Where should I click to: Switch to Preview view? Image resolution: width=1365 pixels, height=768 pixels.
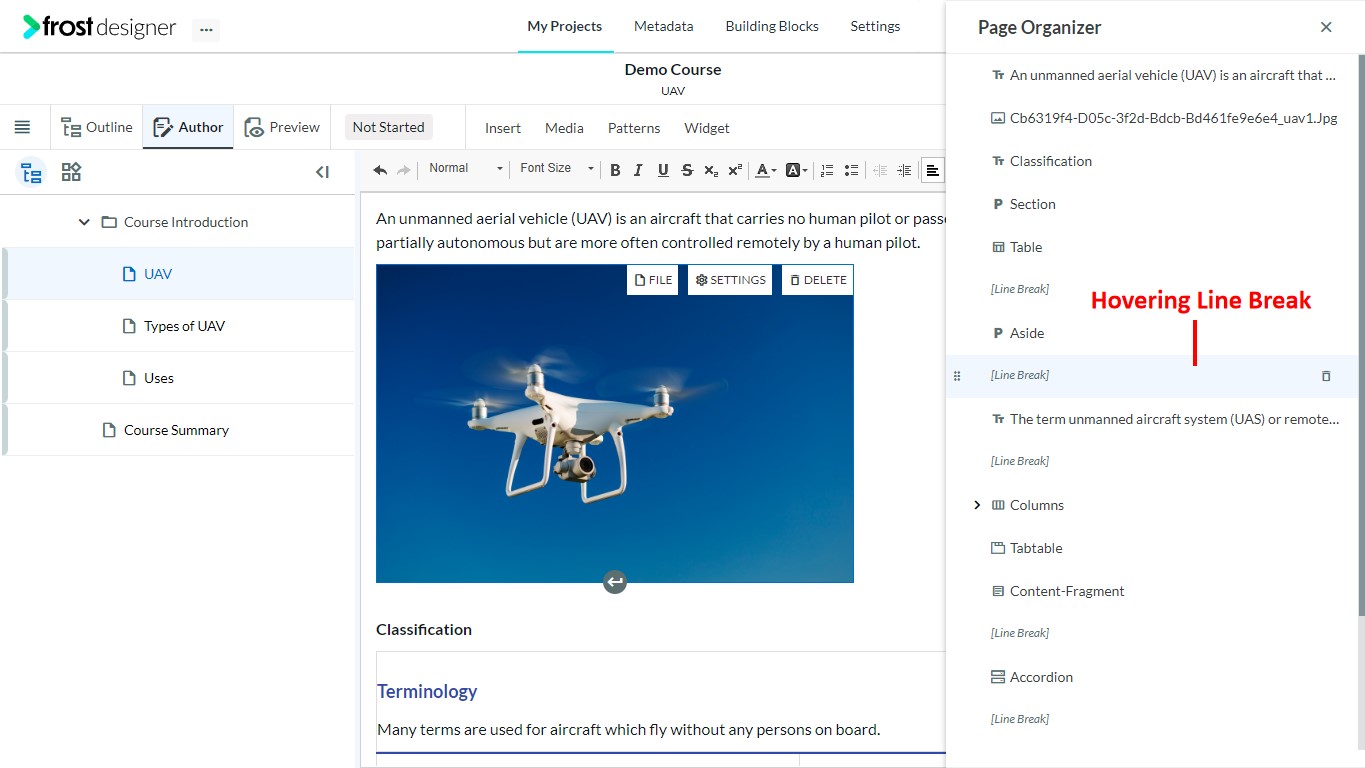tap(282, 127)
